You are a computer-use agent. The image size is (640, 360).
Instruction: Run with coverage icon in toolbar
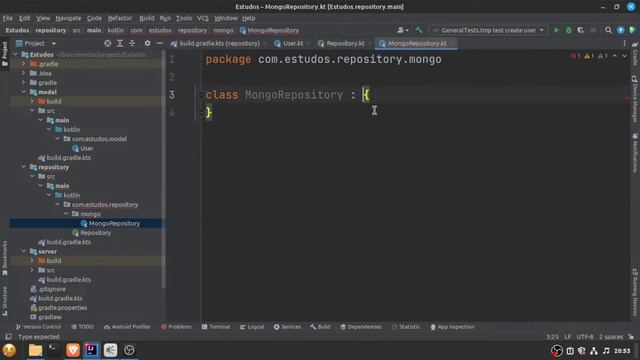pyautogui.click(x=580, y=30)
